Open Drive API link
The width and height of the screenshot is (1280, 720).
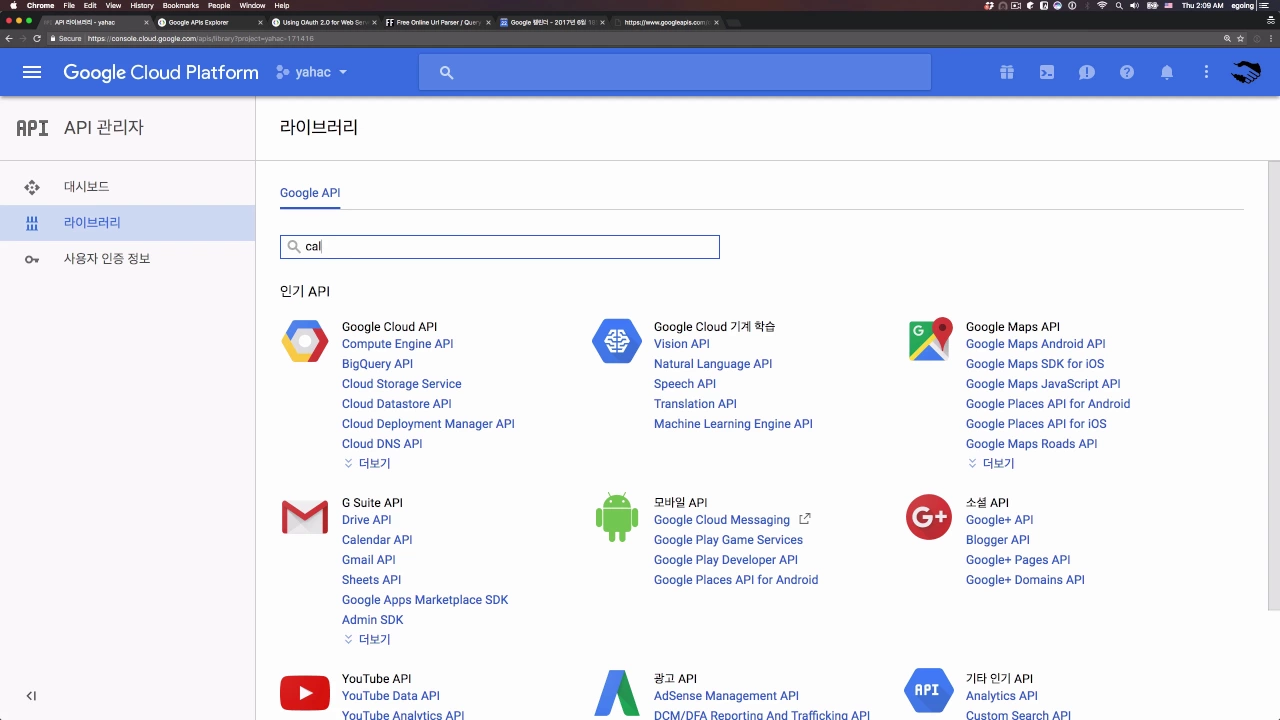point(367,520)
